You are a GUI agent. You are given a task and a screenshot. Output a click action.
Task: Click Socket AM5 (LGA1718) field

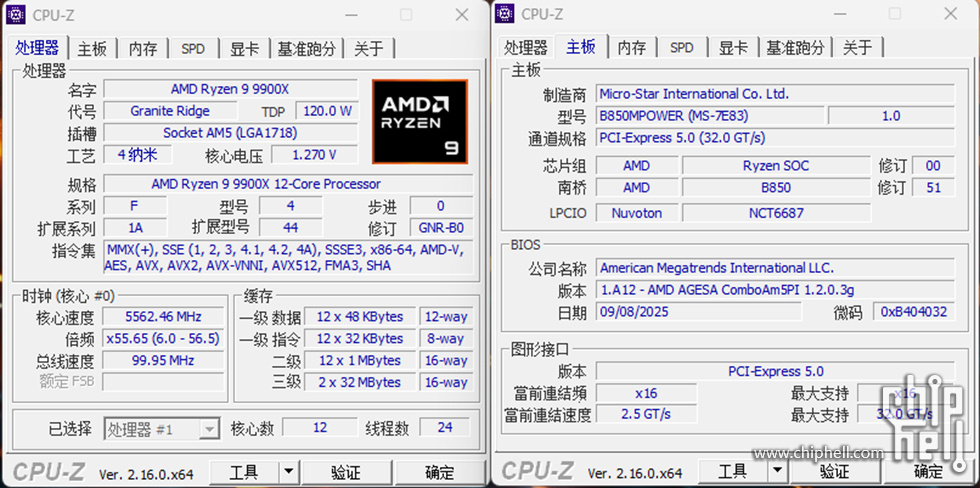pos(231,132)
